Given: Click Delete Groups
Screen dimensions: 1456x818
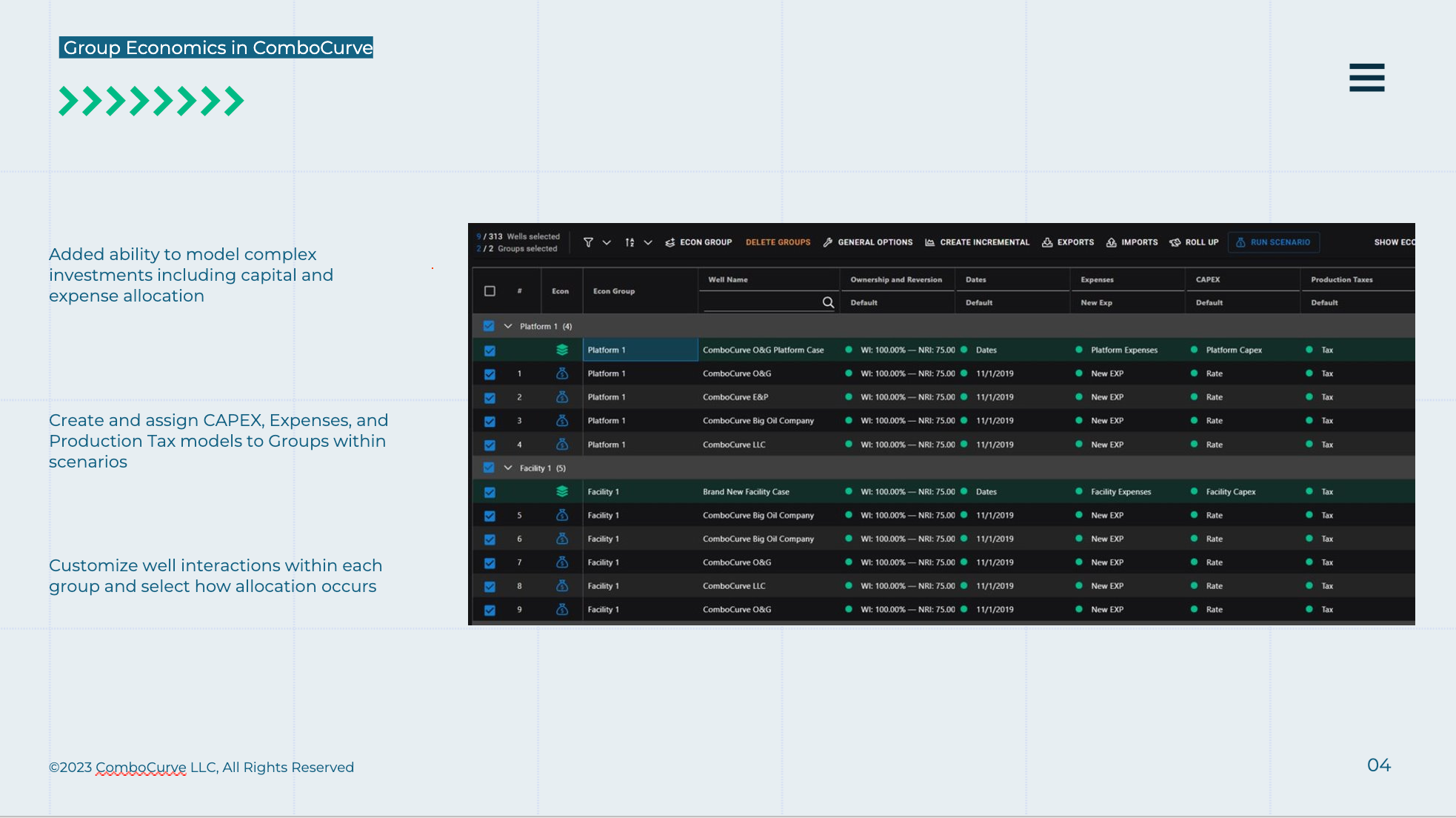Looking at the screenshot, I should [x=778, y=242].
